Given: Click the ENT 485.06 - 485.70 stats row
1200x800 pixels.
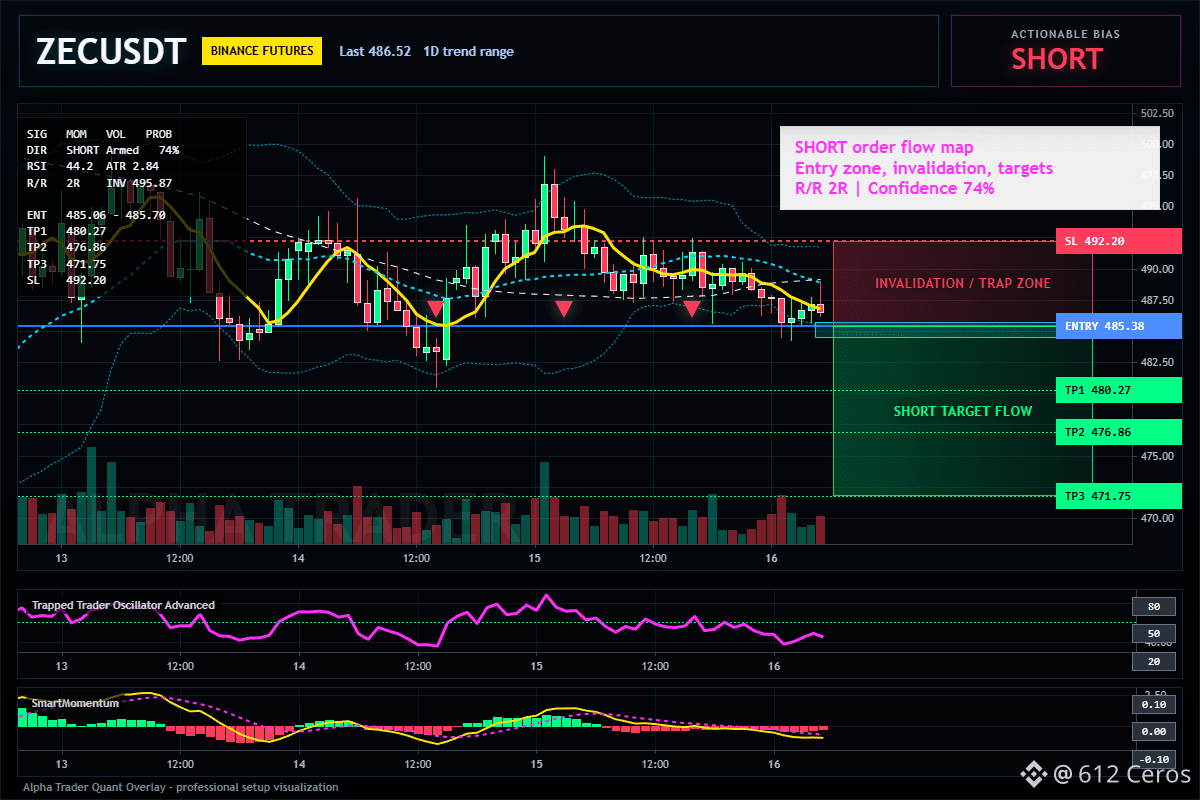Looking at the screenshot, I should [96, 215].
